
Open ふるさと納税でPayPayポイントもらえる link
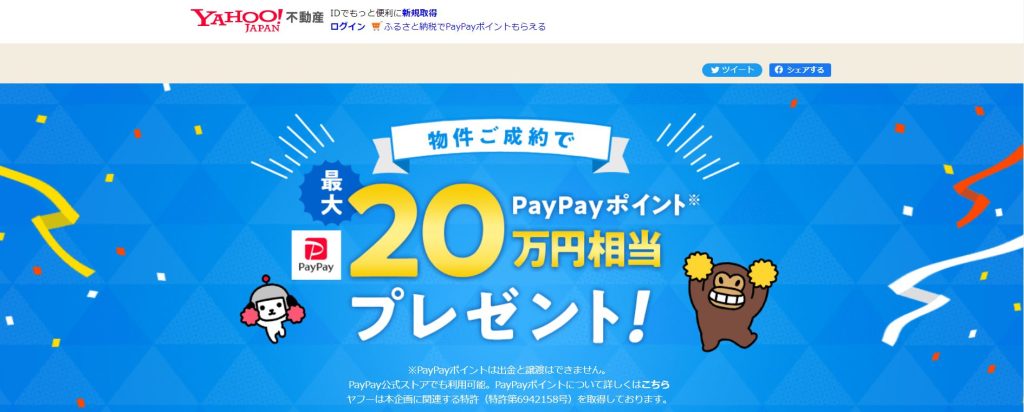465,27
